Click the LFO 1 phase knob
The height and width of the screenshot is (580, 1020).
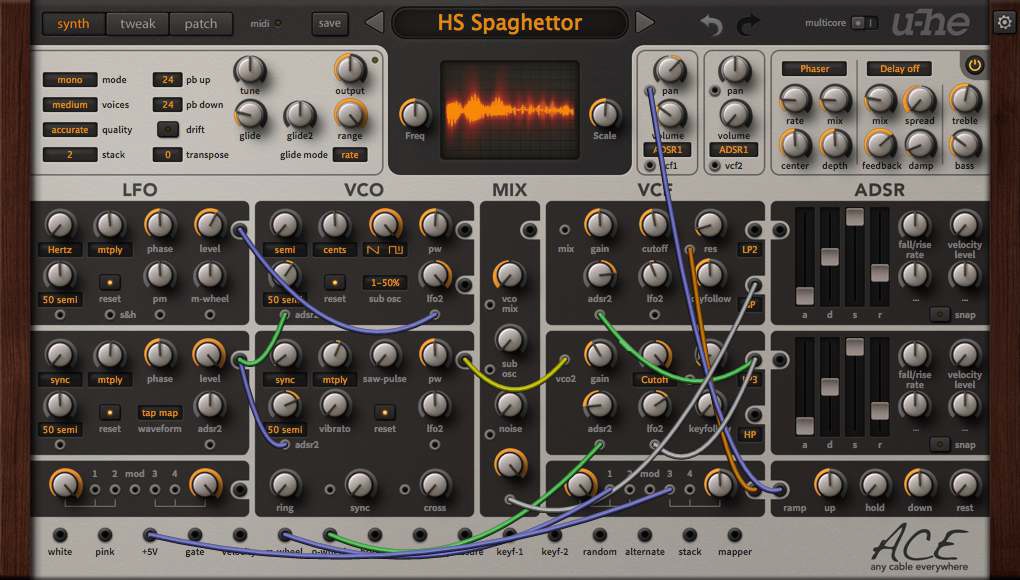[159, 224]
